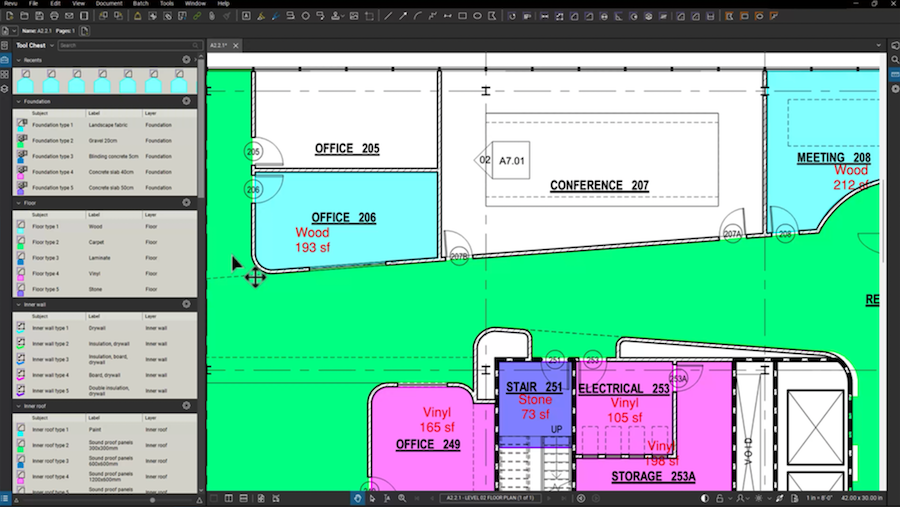Select the Length measurement tool icon
This screenshot has height=507, width=900.
point(544,16)
